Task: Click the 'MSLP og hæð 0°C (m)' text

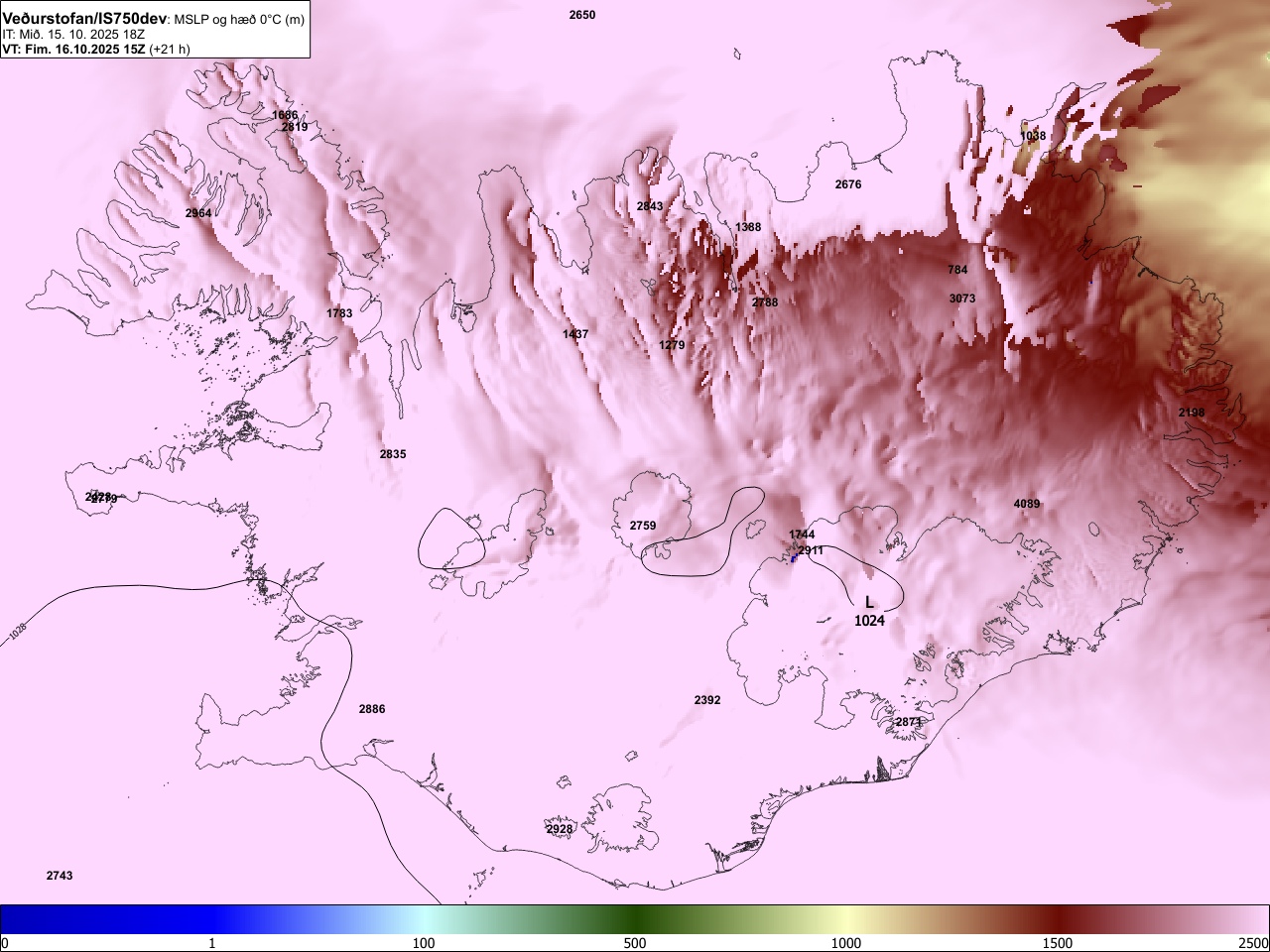Action: point(239,19)
